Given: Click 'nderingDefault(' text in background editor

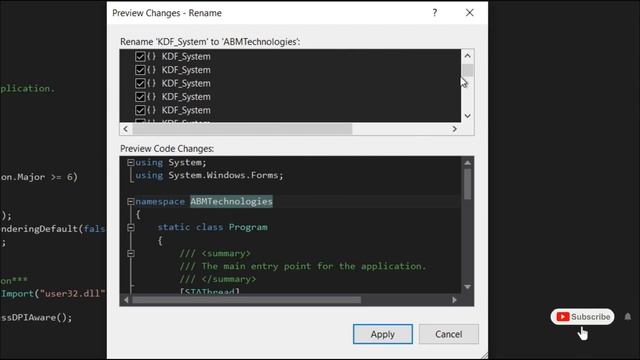Looking at the screenshot, I should [x=41, y=229].
